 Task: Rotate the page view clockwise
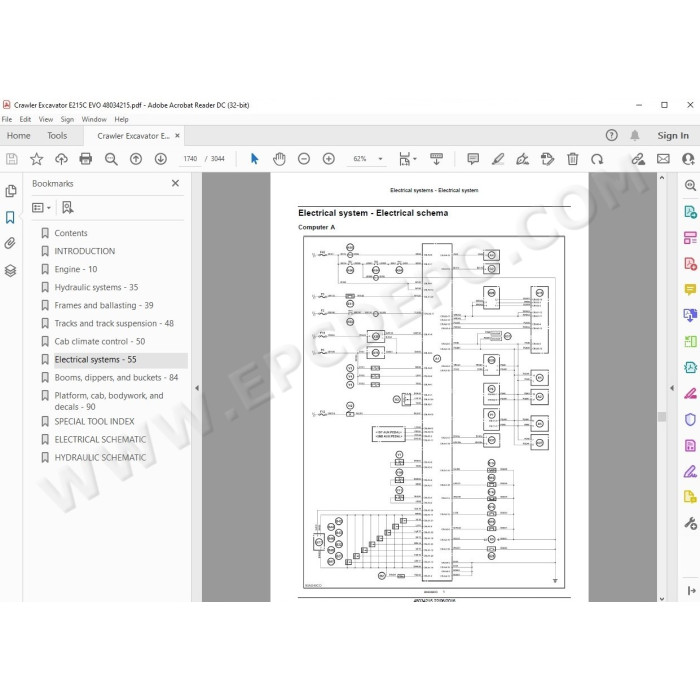597,159
